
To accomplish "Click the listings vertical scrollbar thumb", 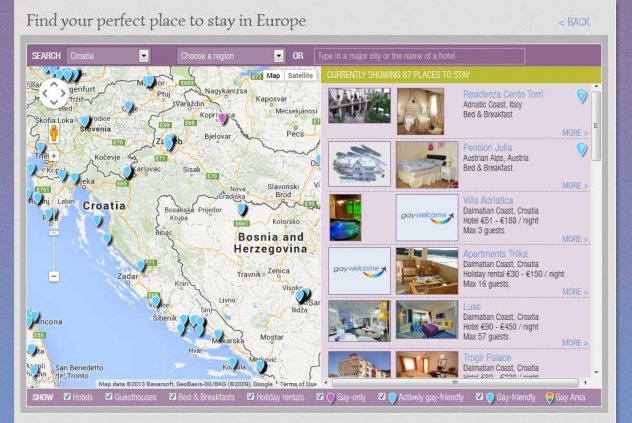I will pyautogui.click(x=596, y=126).
